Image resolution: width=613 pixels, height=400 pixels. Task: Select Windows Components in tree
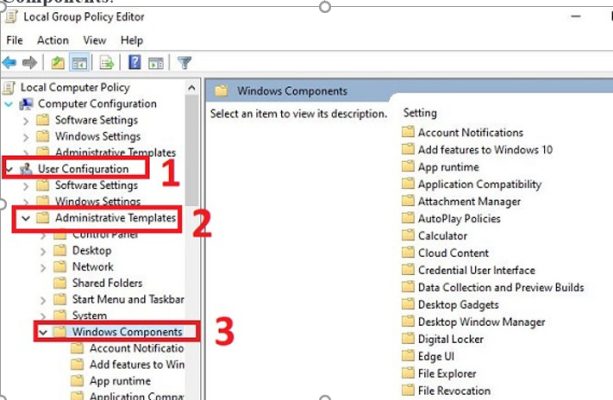[x=127, y=332]
